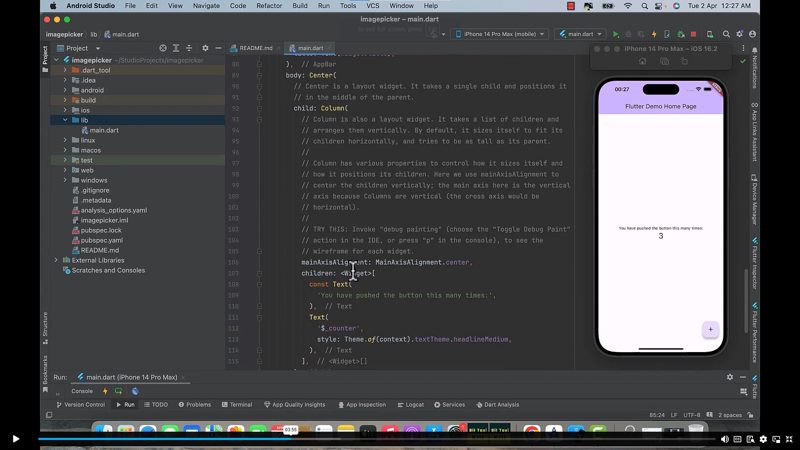Expand the ios folder
Viewport: 800px width, 450px height.
pyautogui.click(x=65, y=110)
